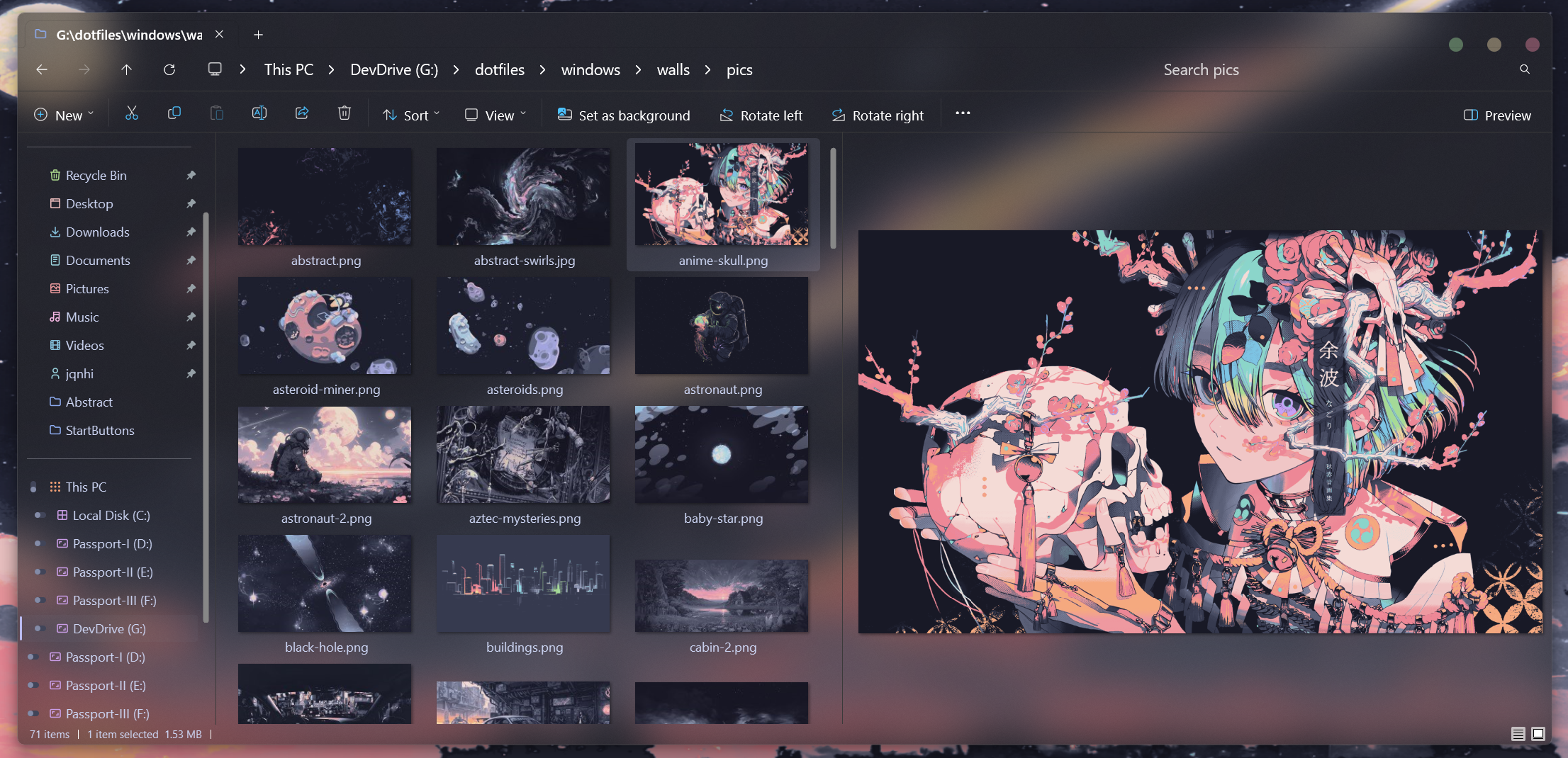Add a new tab with plus icon
Image resolution: width=1568 pixels, height=758 pixels.
pos(259,35)
